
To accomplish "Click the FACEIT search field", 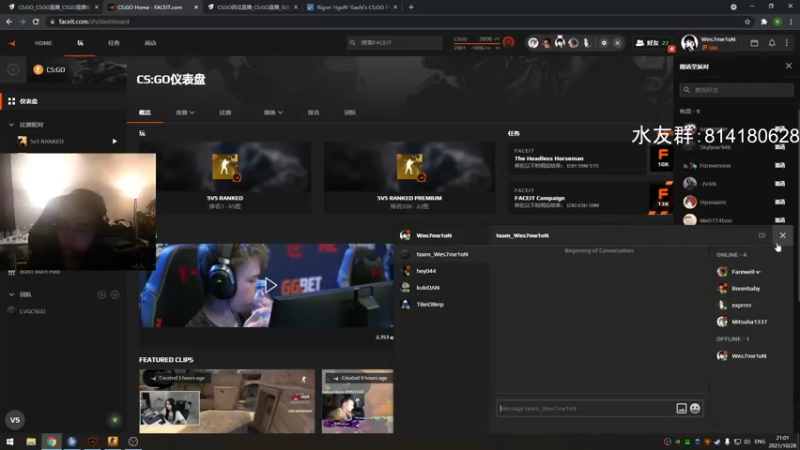I will (394, 43).
